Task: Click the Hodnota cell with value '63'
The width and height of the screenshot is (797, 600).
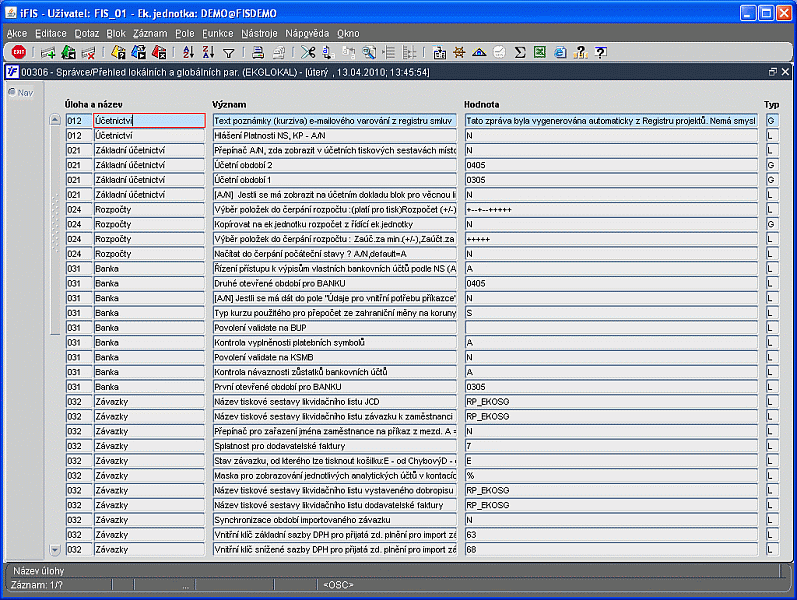Action: (611, 534)
